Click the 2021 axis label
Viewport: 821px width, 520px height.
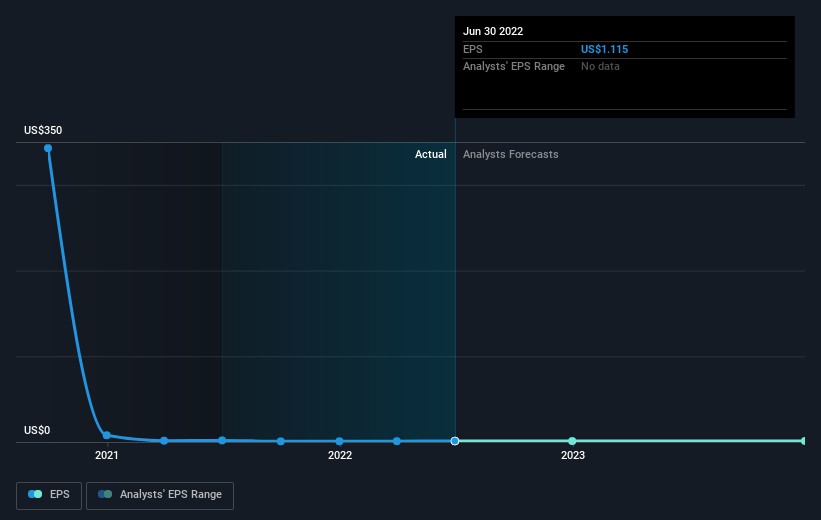click(107, 455)
